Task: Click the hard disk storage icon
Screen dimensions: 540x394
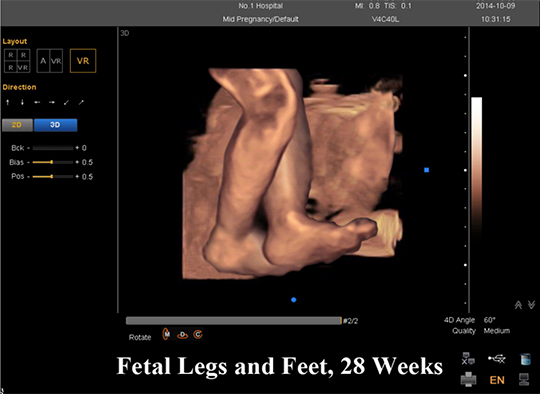Action: click(x=525, y=359)
